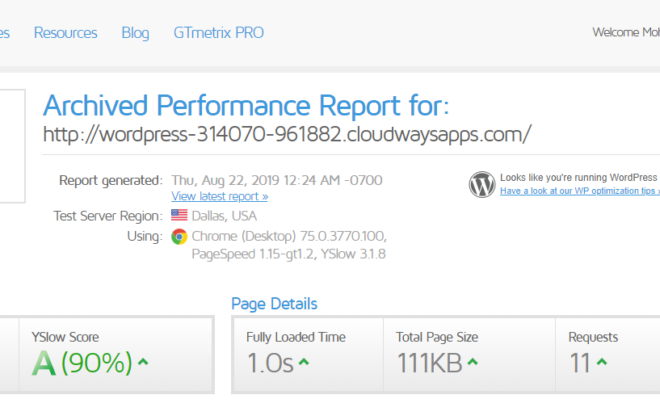
Task: Click the Total Page Size up arrow
Action: [x=473, y=362]
